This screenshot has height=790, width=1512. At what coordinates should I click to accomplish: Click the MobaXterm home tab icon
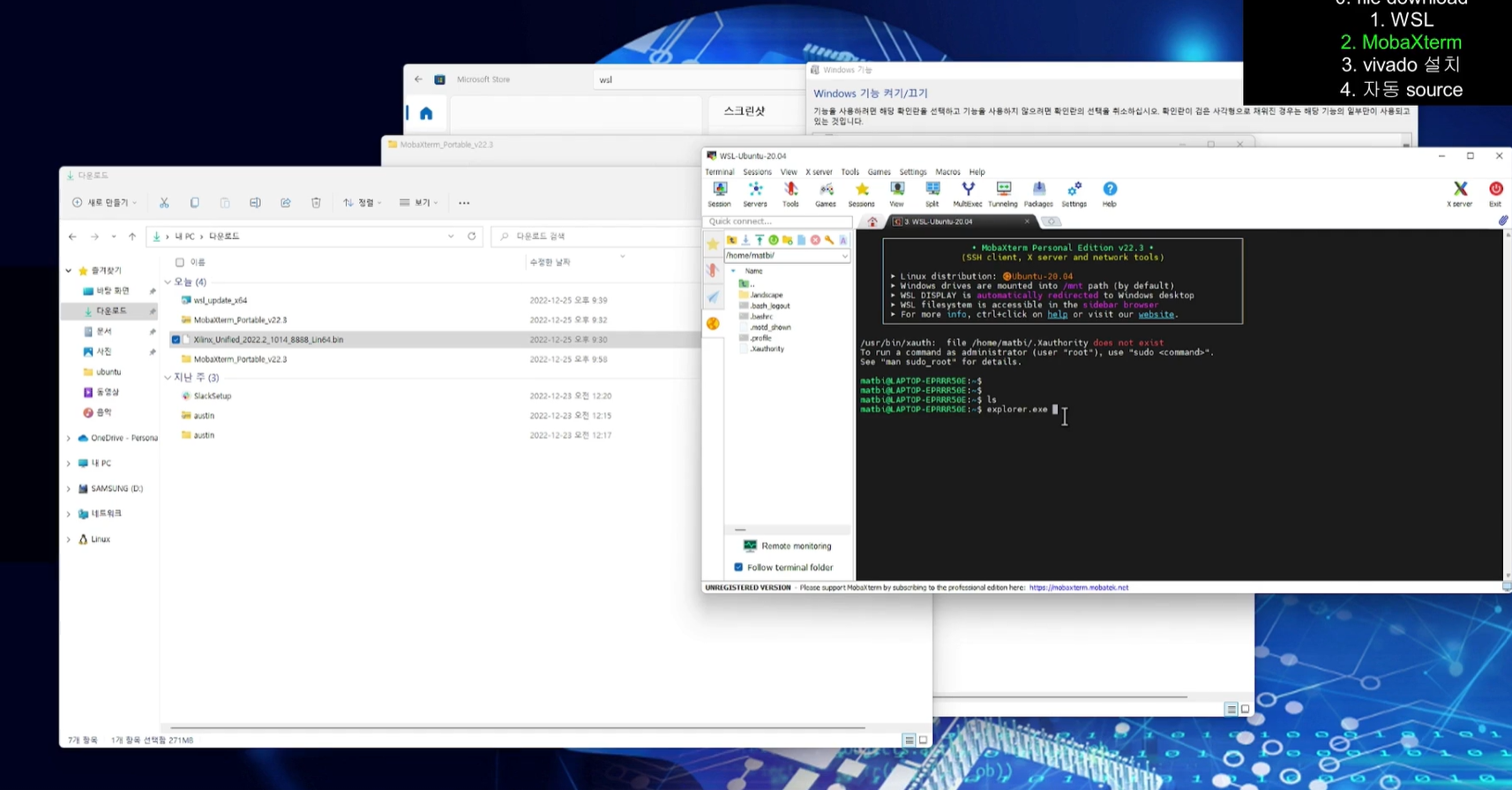[872, 222]
